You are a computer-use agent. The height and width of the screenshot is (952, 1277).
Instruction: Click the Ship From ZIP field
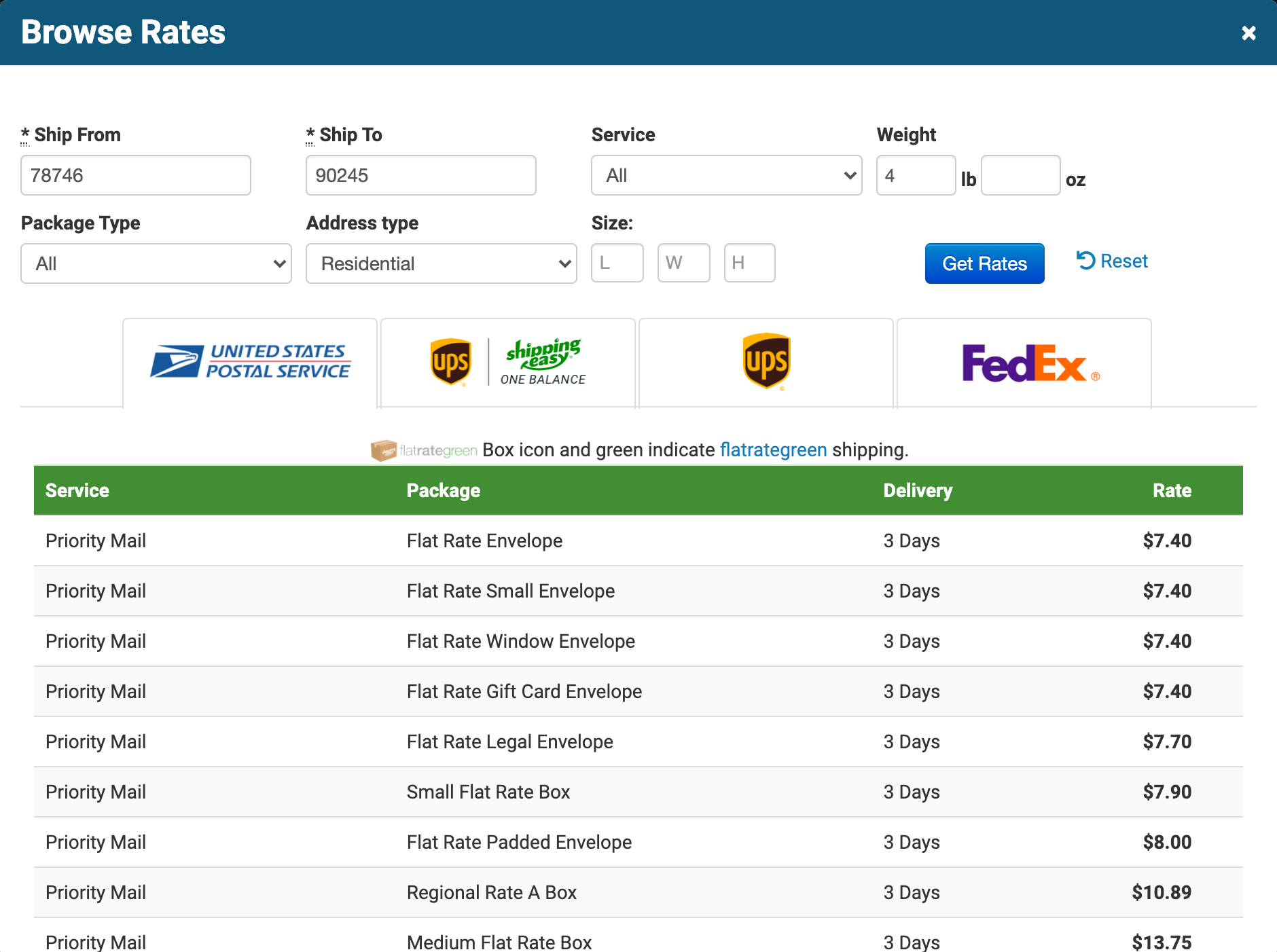point(135,175)
